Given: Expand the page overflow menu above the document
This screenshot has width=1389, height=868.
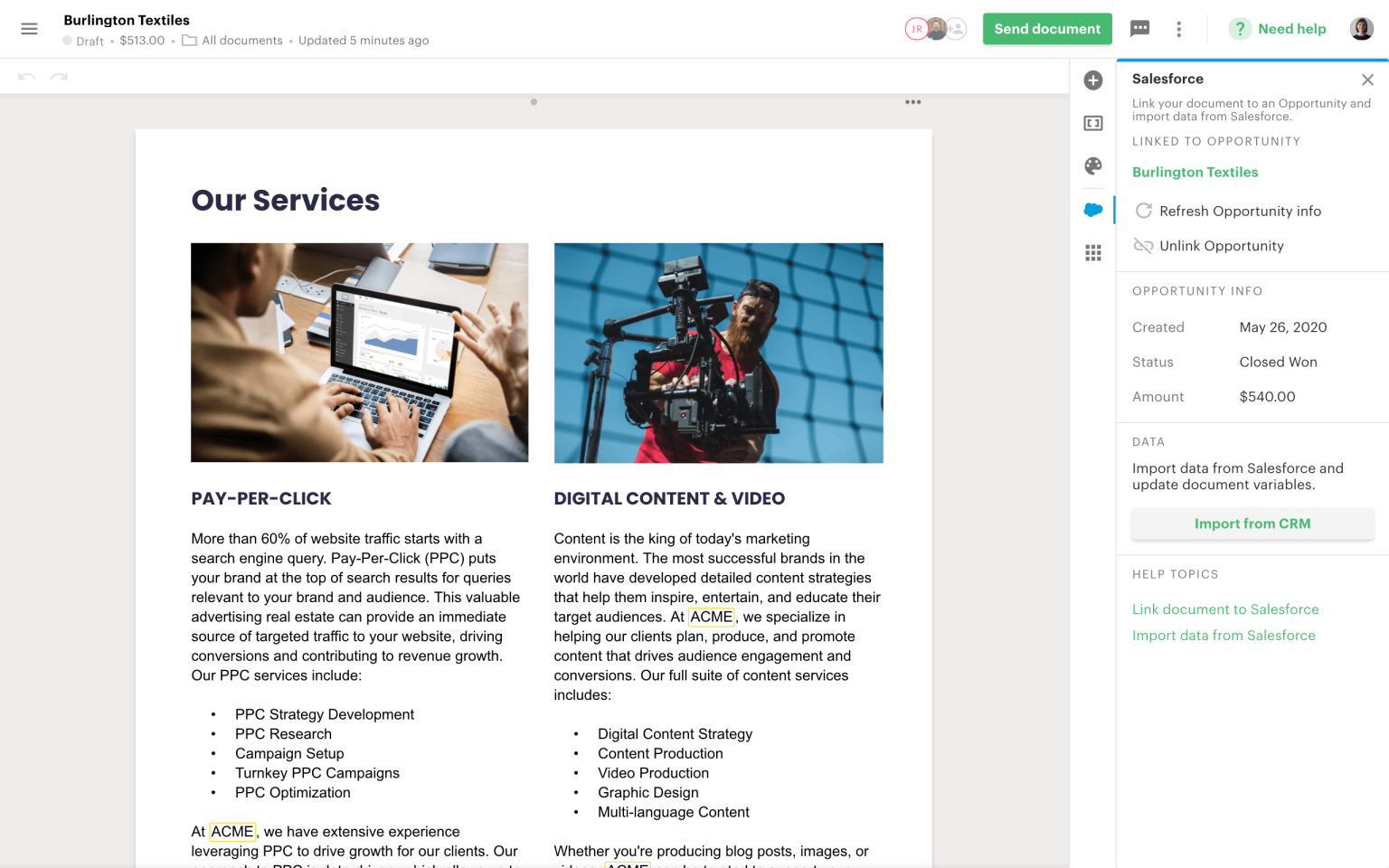Looking at the screenshot, I should 912,102.
